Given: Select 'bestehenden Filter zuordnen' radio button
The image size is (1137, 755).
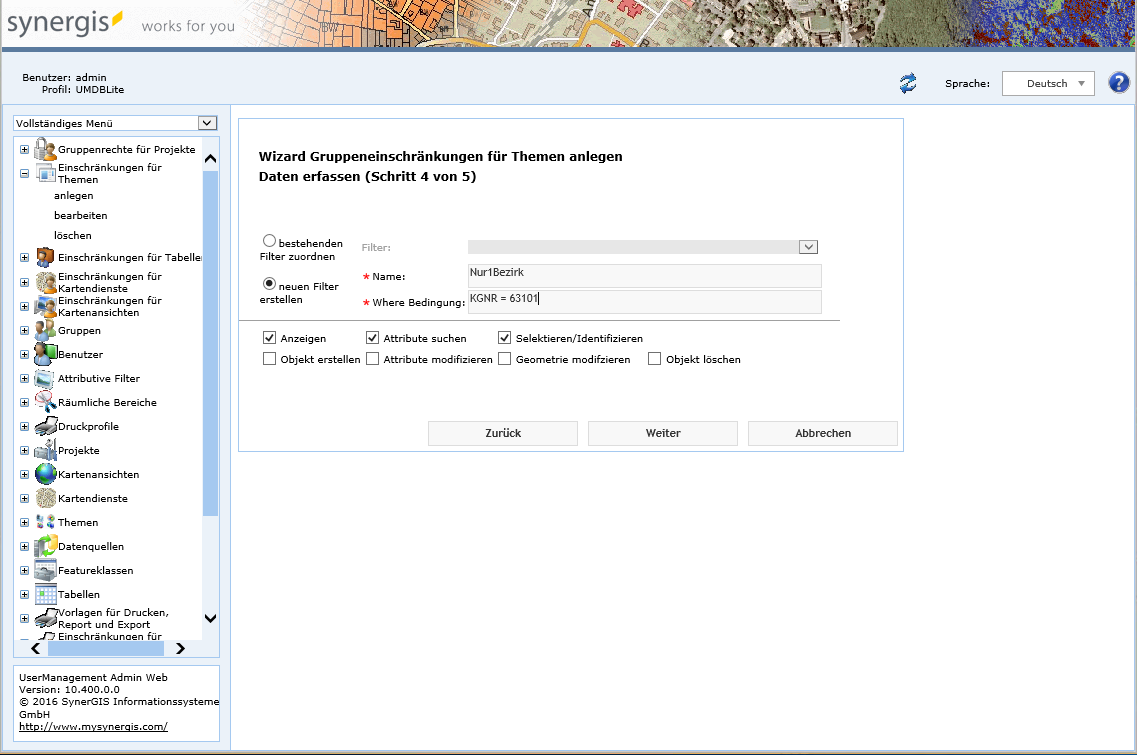Looking at the screenshot, I should [269, 241].
